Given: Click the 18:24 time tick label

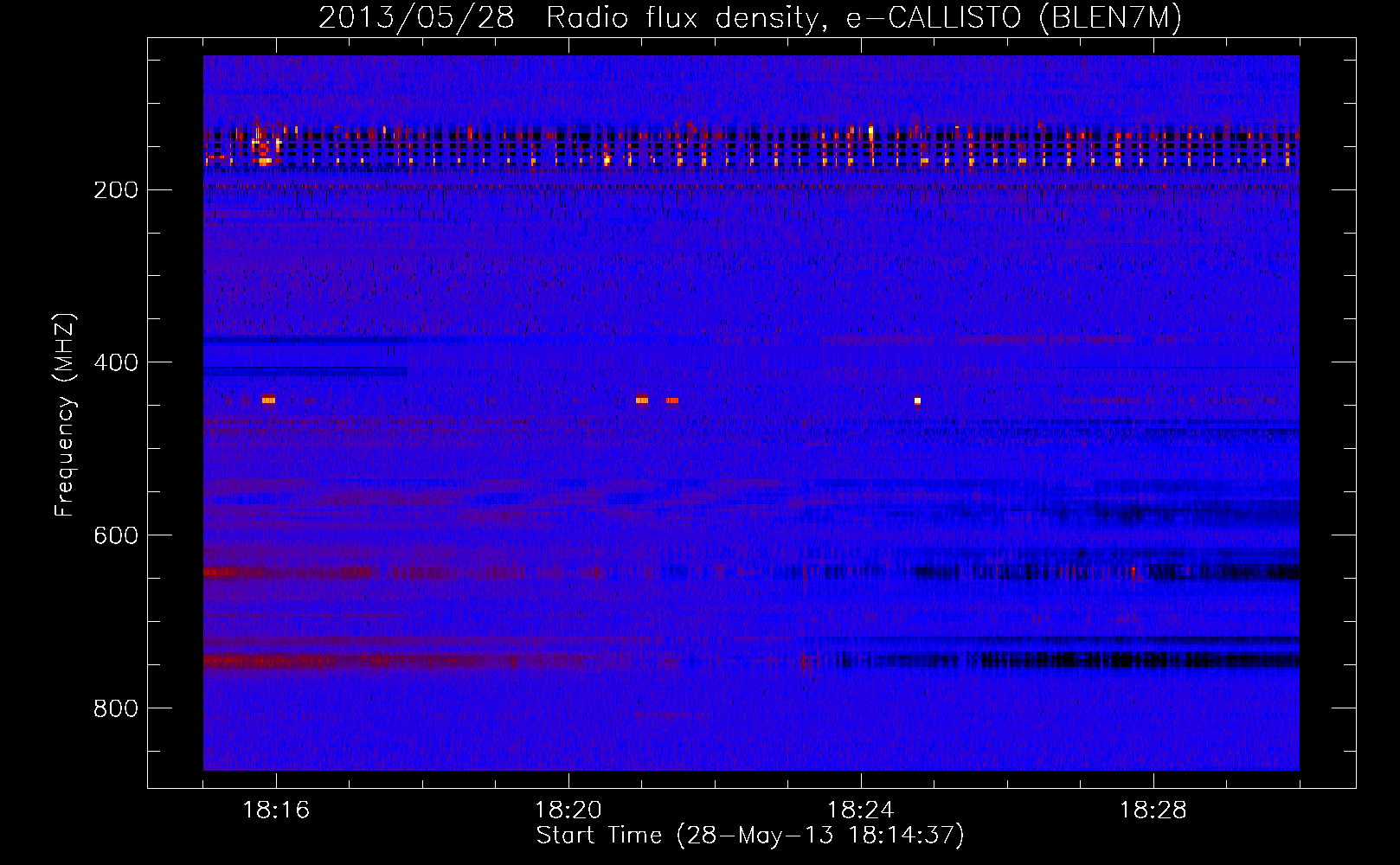Looking at the screenshot, I should pos(861,811).
